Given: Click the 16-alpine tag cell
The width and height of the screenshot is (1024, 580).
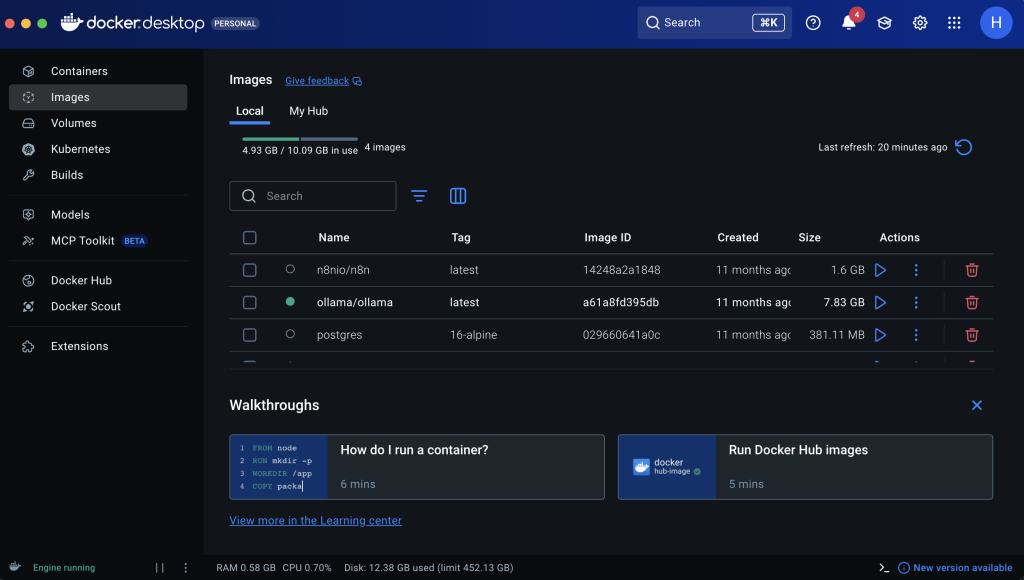Looking at the screenshot, I should click(x=473, y=335).
